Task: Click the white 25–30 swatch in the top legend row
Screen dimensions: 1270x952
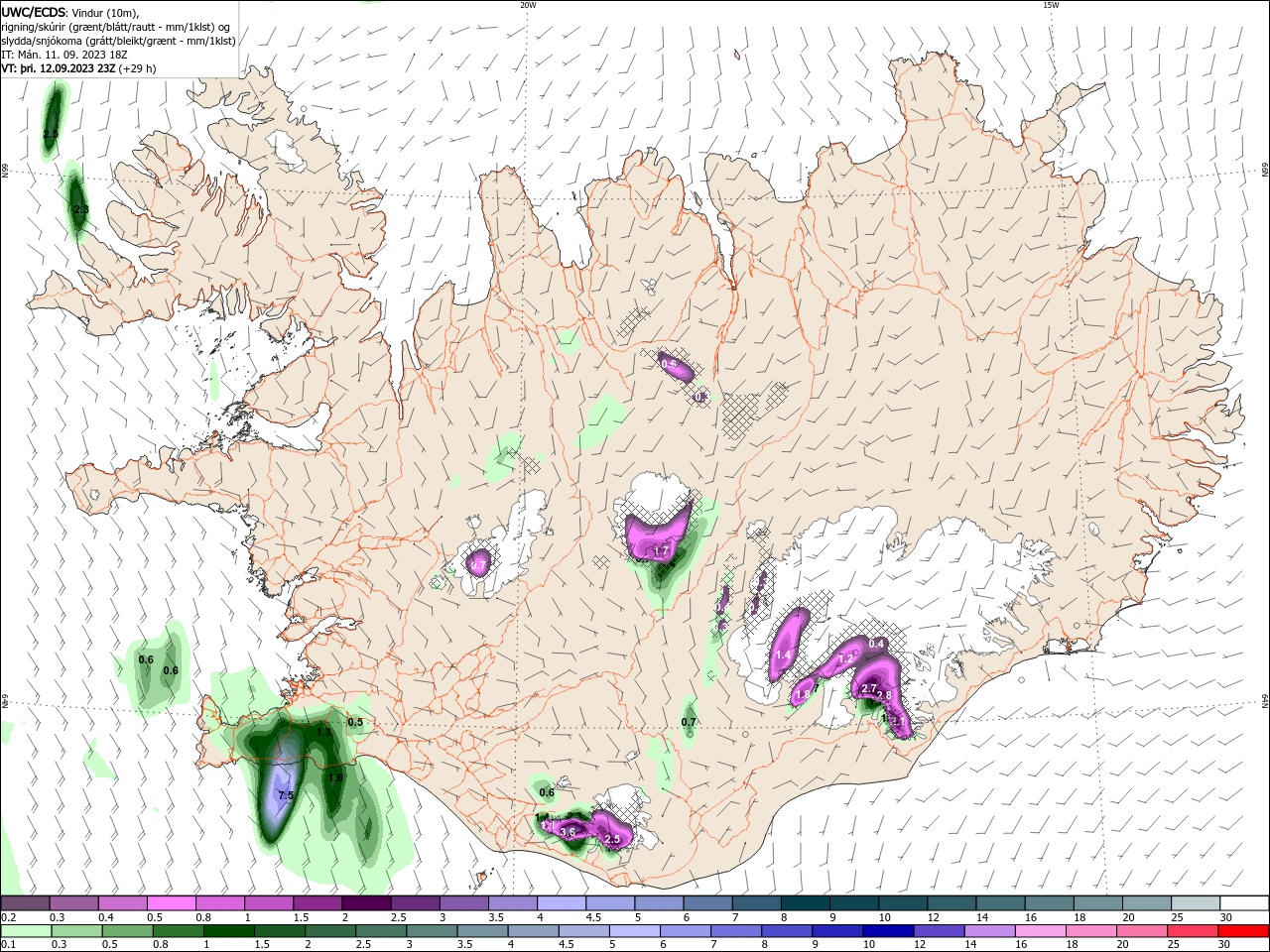Action: point(1196,903)
